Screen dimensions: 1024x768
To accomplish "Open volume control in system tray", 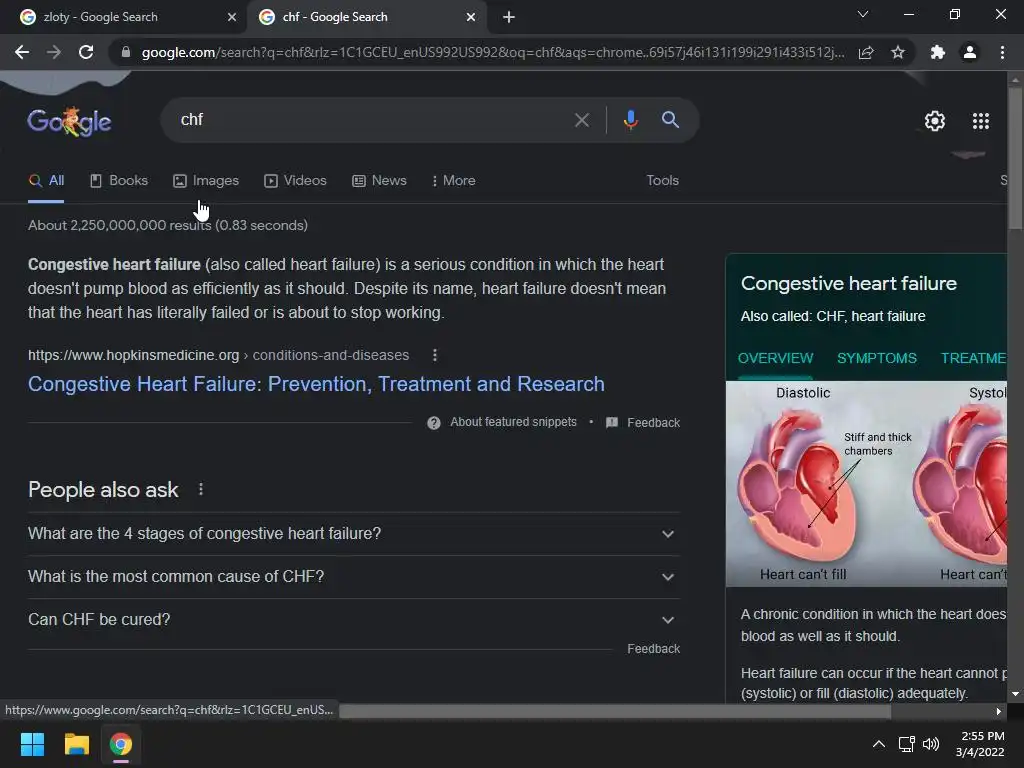I will (931, 744).
